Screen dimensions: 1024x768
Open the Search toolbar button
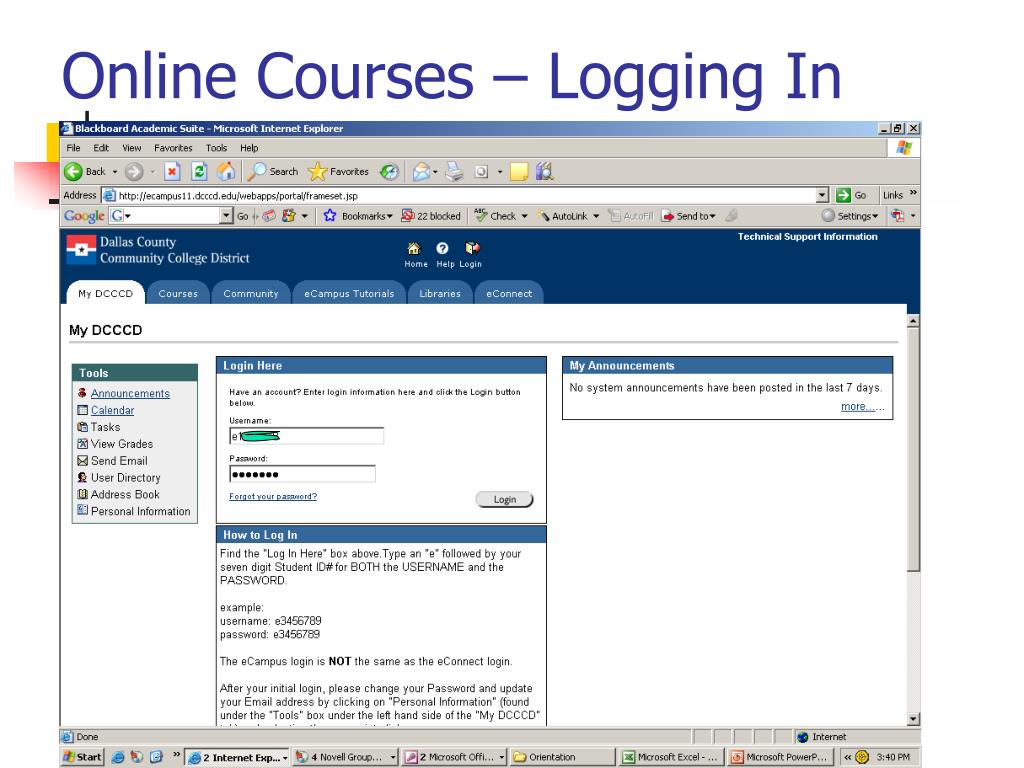273,172
